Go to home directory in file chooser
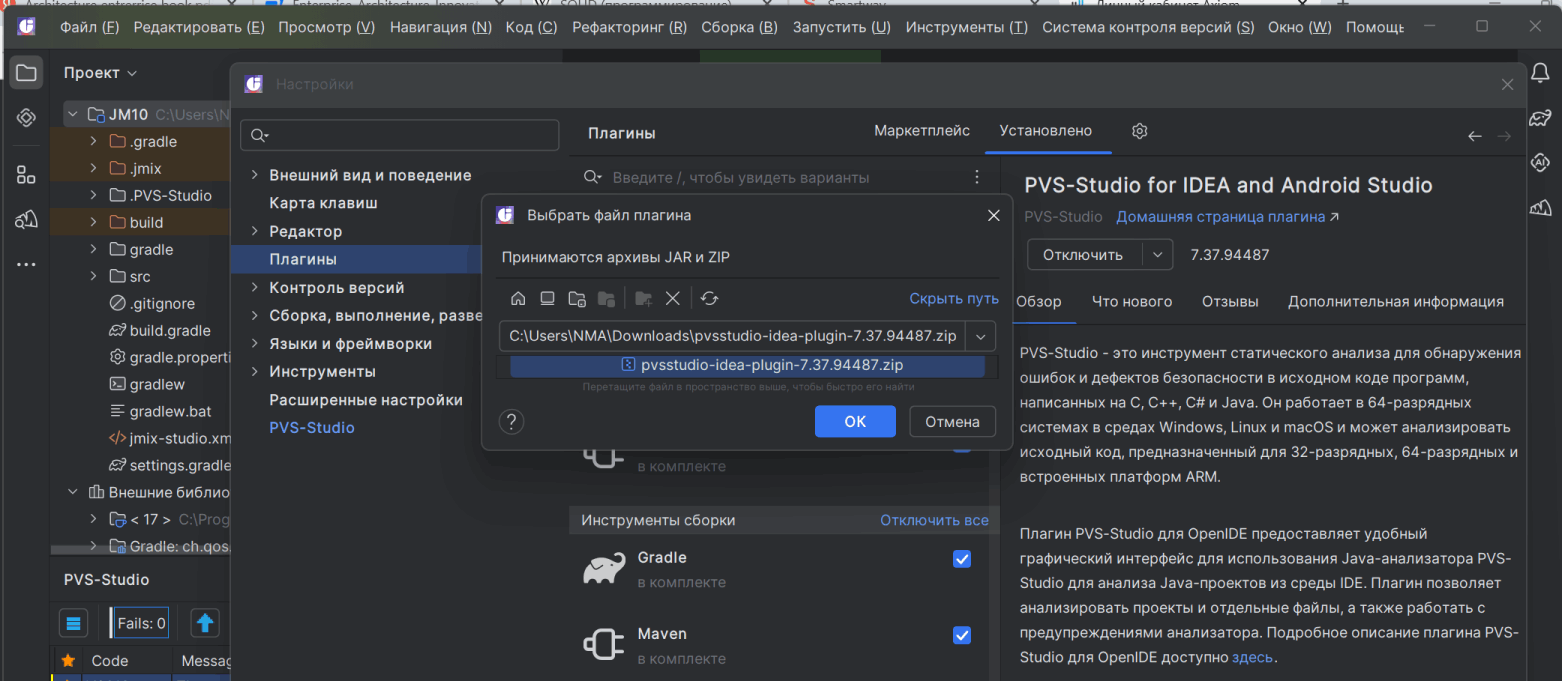Screen dimensions: 1562x681 click(x=518, y=299)
